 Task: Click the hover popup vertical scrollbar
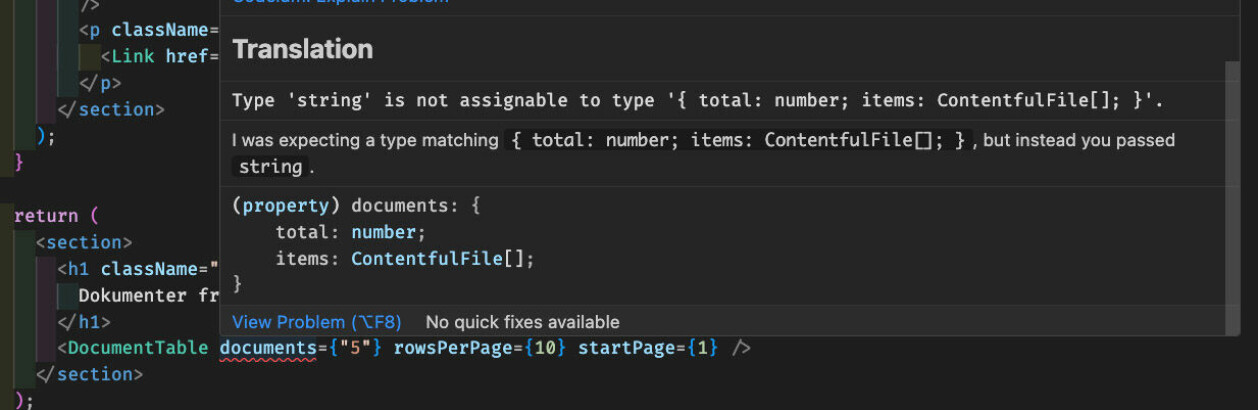pyautogui.click(x=1232, y=197)
